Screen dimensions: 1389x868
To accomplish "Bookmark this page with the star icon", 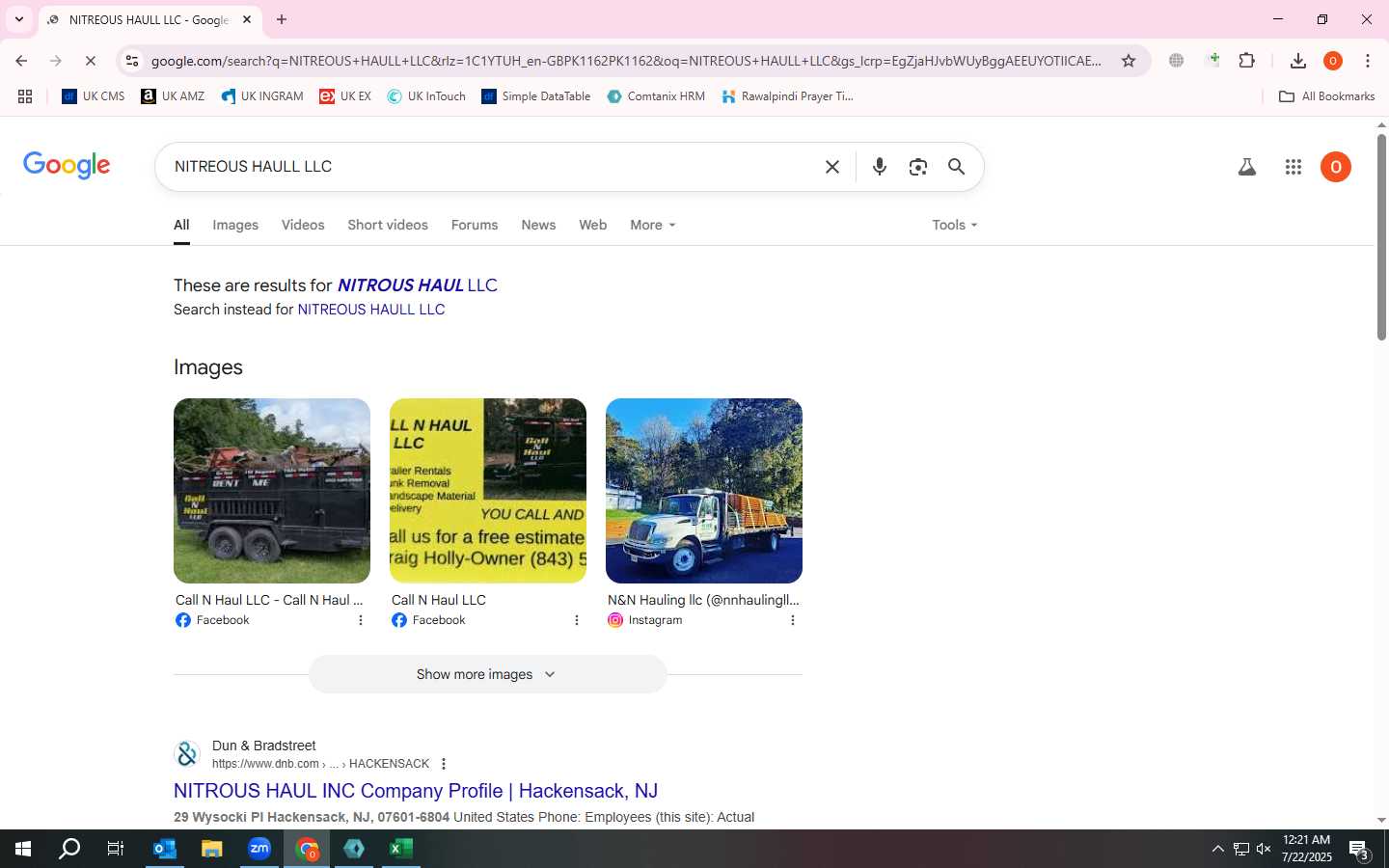I will pyautogui.click(x=1129, y=61).
